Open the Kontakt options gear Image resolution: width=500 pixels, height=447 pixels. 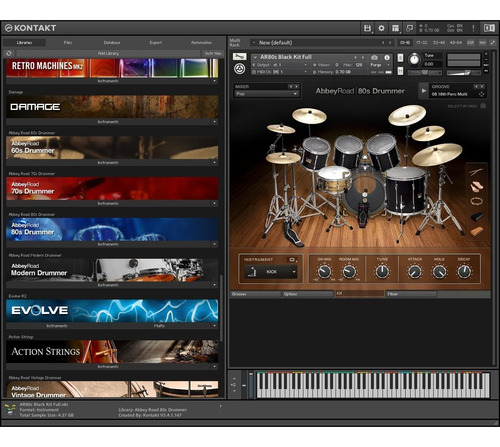[x=381, y=28]
